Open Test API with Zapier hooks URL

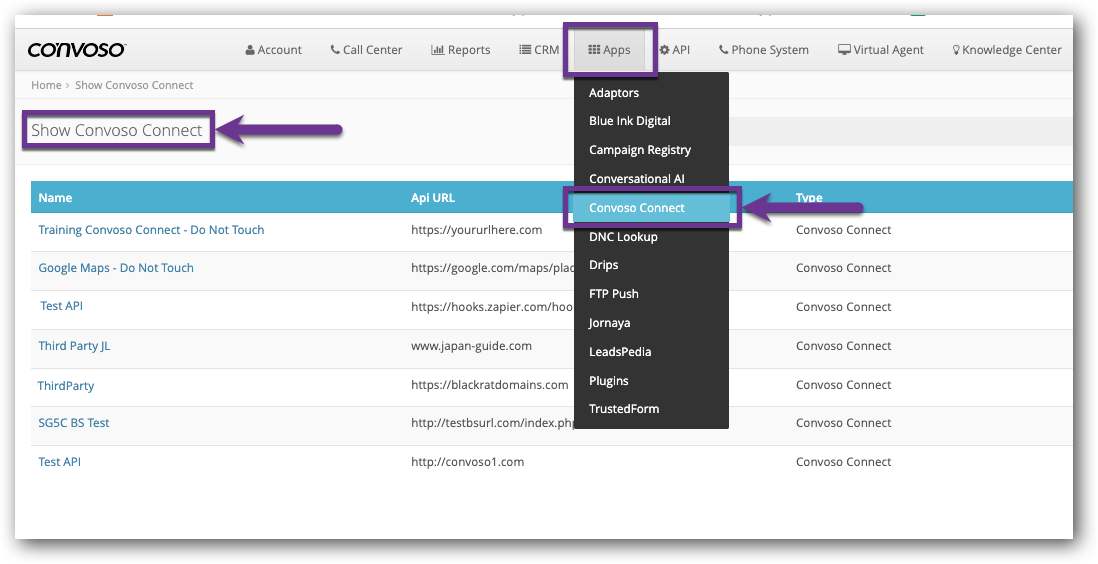click(62, 305)
